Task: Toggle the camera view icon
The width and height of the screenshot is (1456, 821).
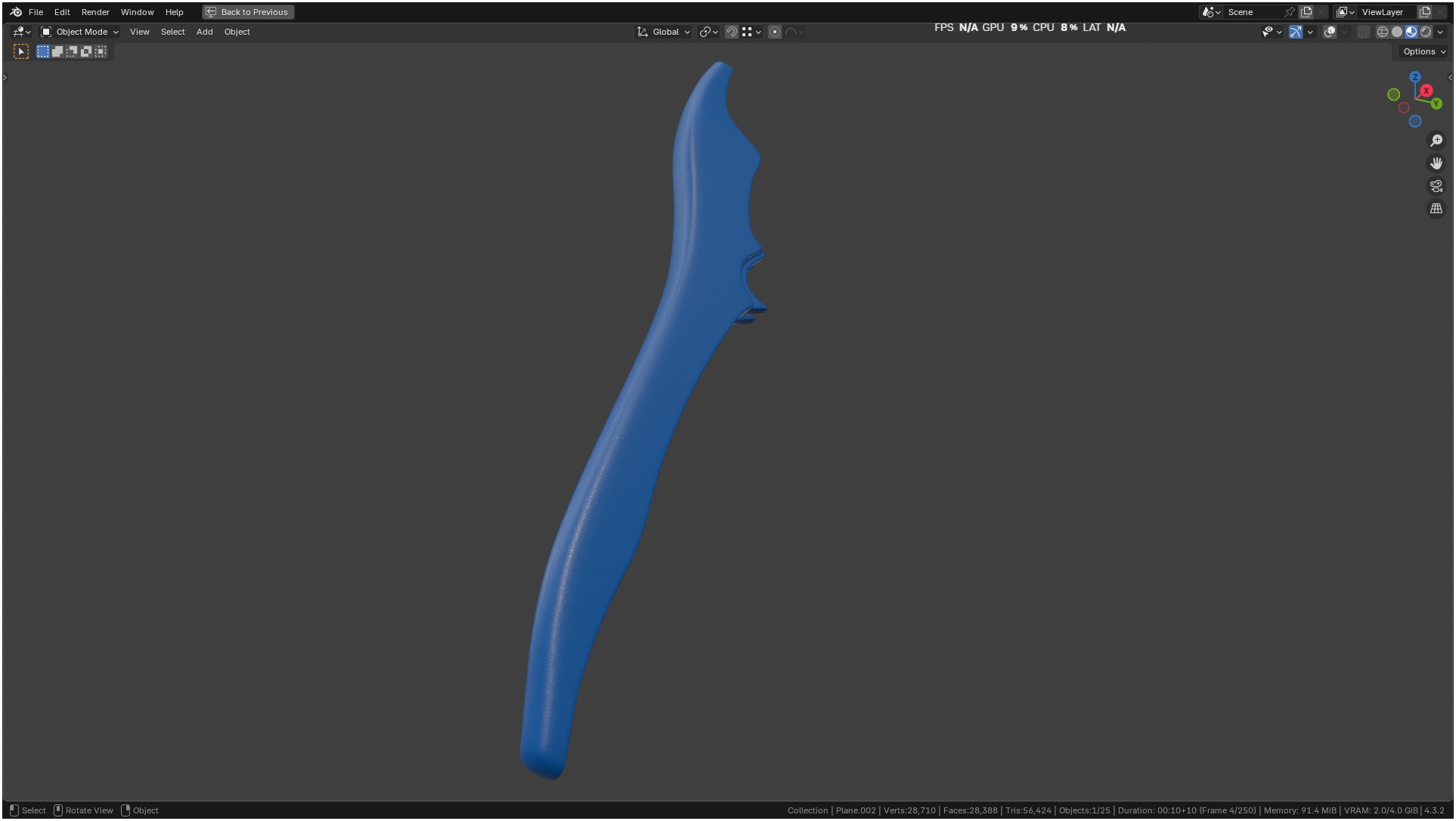Action: pos(1436,186)
